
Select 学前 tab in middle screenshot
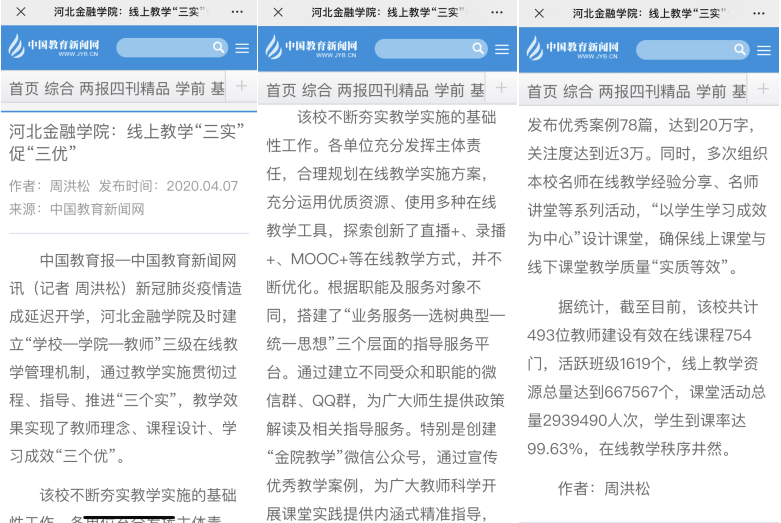449,90
